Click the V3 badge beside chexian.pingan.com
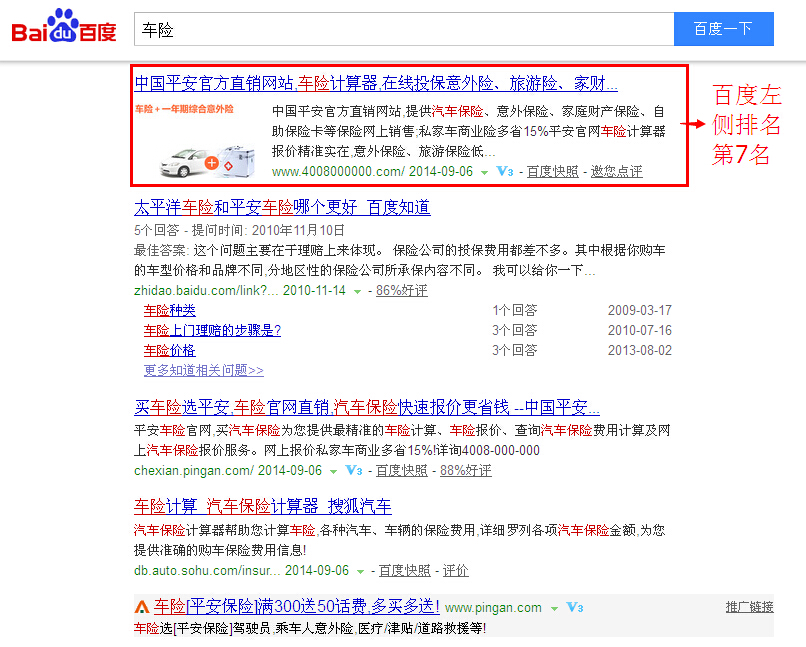 click(x=353, y=470)
